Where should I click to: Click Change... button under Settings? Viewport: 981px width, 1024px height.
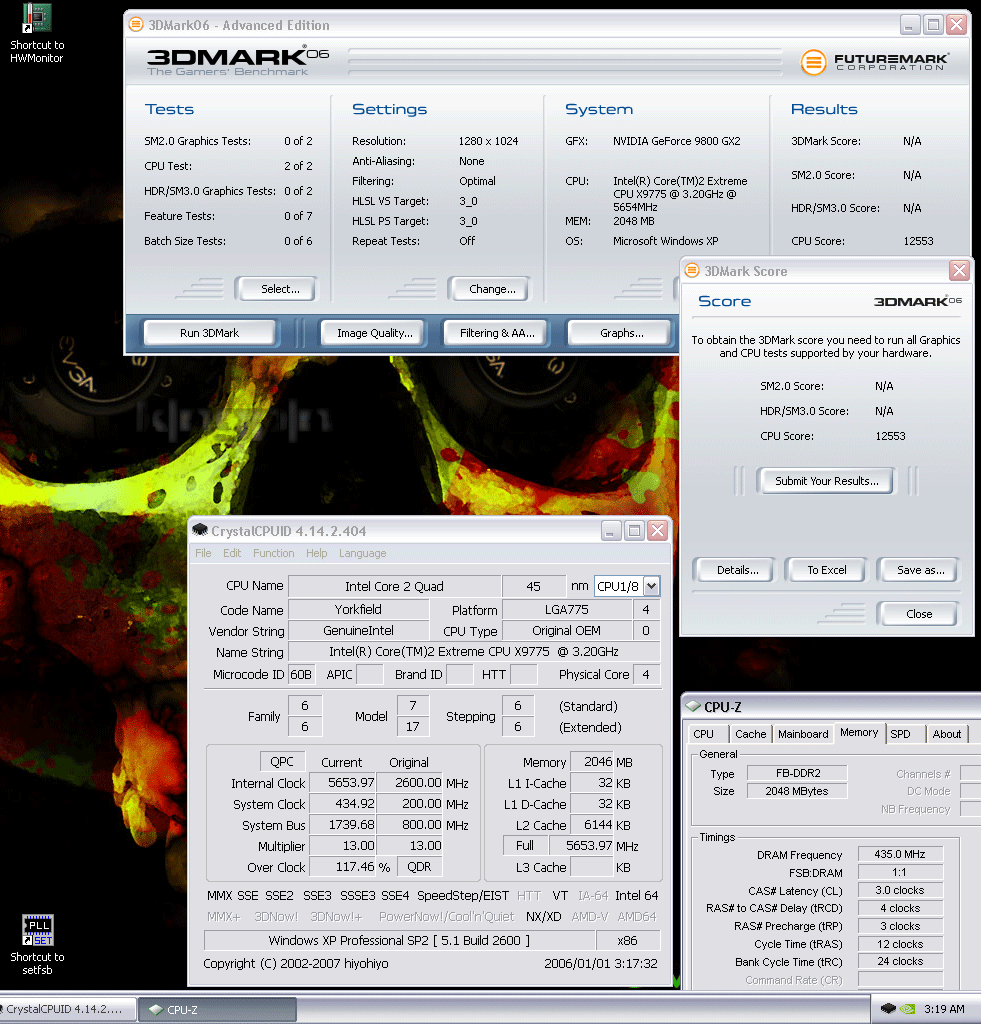(x=489, y=289)
